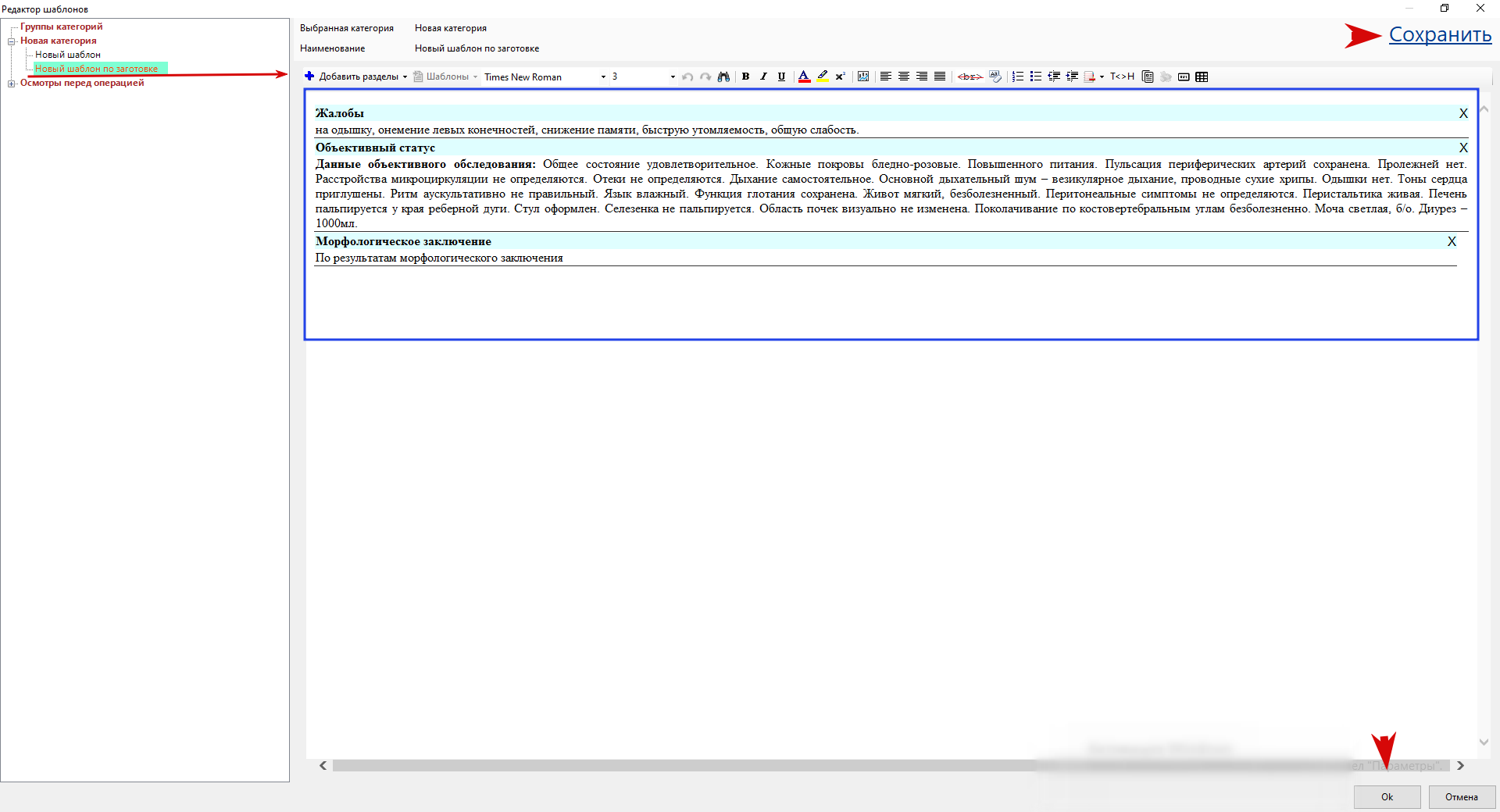Click the input field insert icon
The image size is (1500, 812).
pyautogui.click(x=1184, y=77)
